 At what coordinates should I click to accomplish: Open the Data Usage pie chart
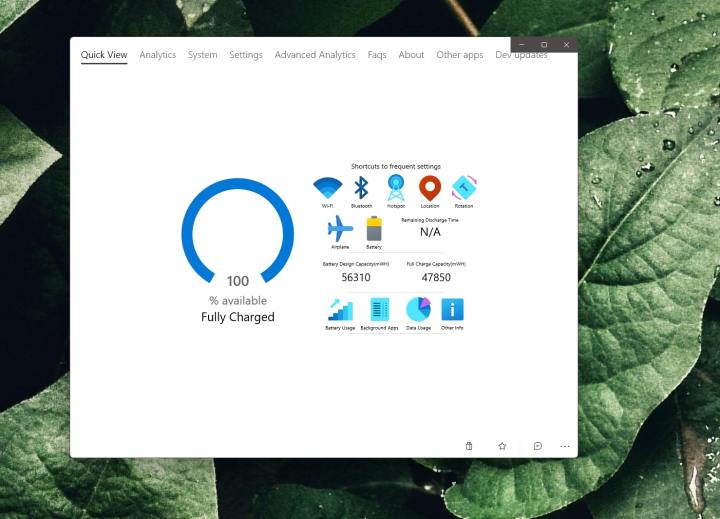[x=418, y=310]
